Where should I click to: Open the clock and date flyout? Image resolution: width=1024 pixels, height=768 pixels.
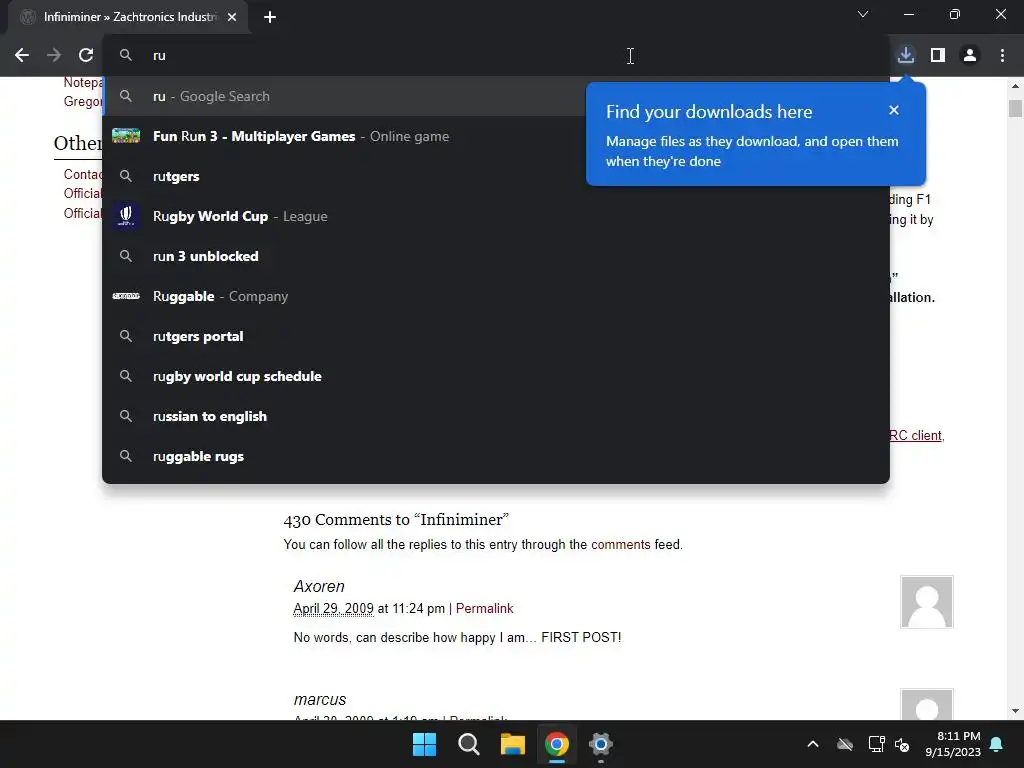[x=953, y=744]
